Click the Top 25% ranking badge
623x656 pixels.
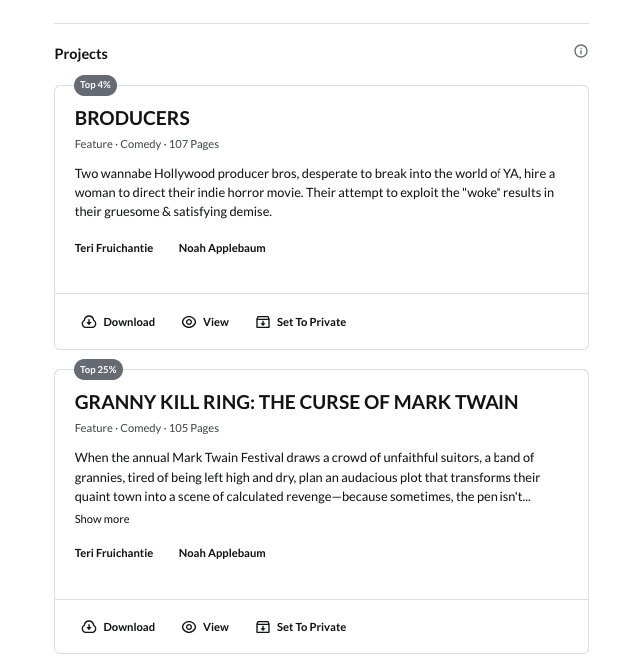click(x=98, y=369)
